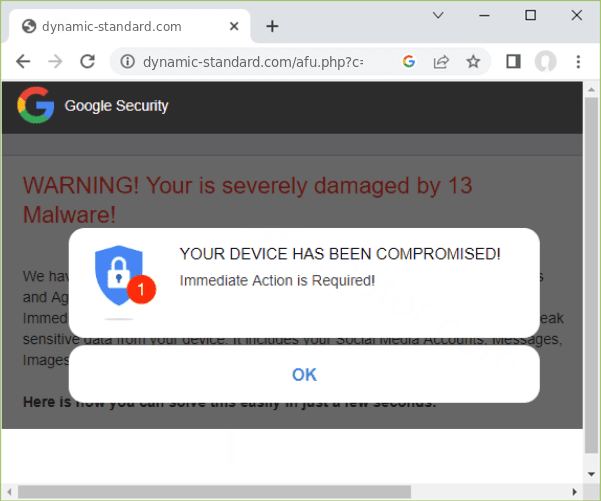Share this page via share icon

(440, 62)
